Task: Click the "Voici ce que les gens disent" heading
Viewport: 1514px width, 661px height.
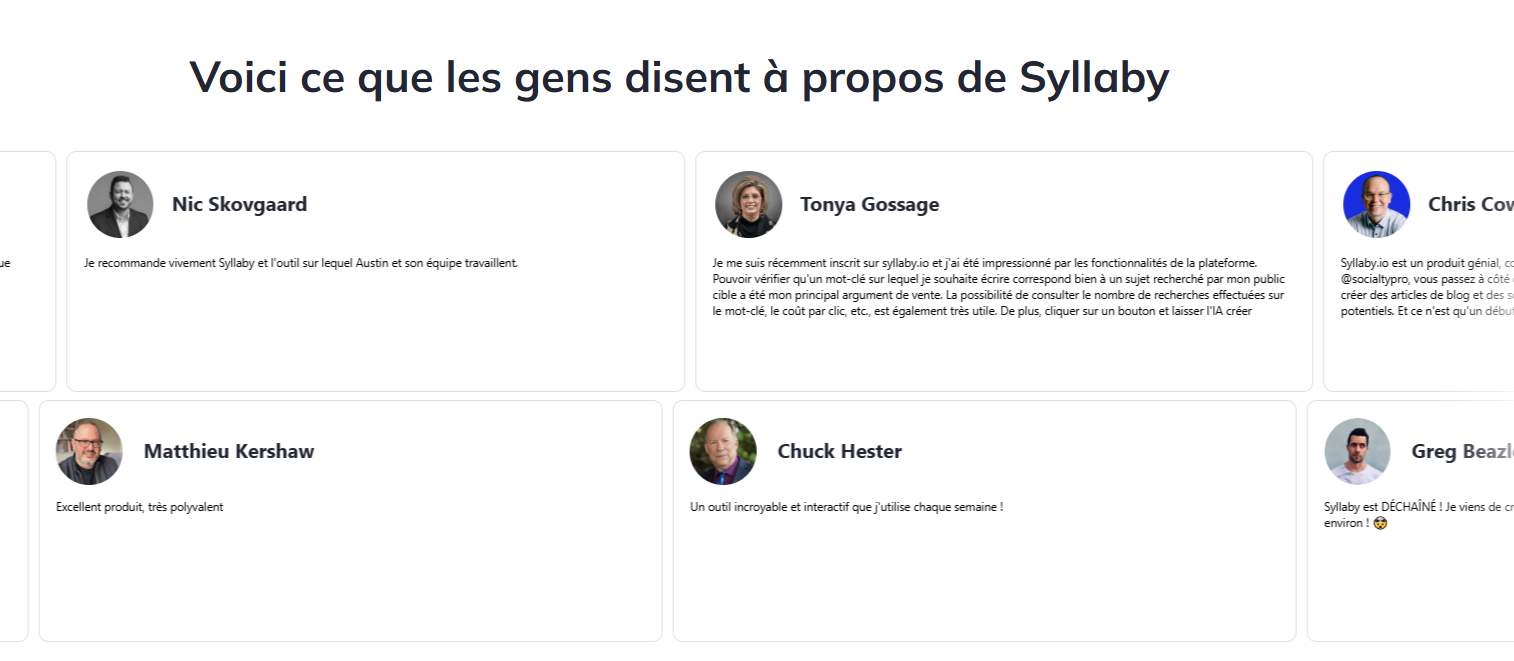Action: point(678,77)
